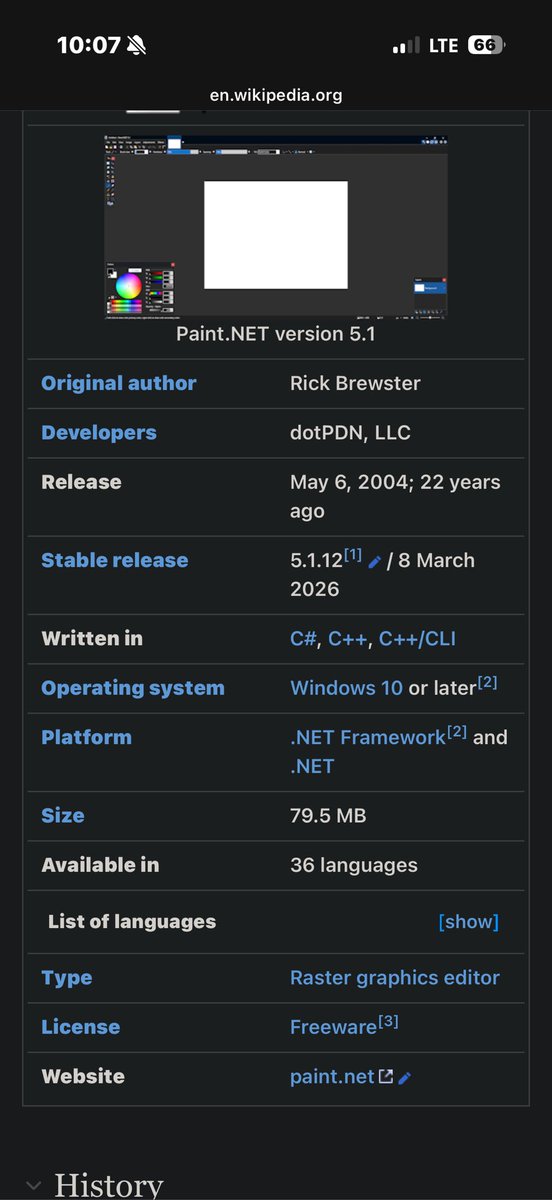Tap the History section heading
The height and width of the screenshot is (1200, 552).
(x=108, y=1186)
